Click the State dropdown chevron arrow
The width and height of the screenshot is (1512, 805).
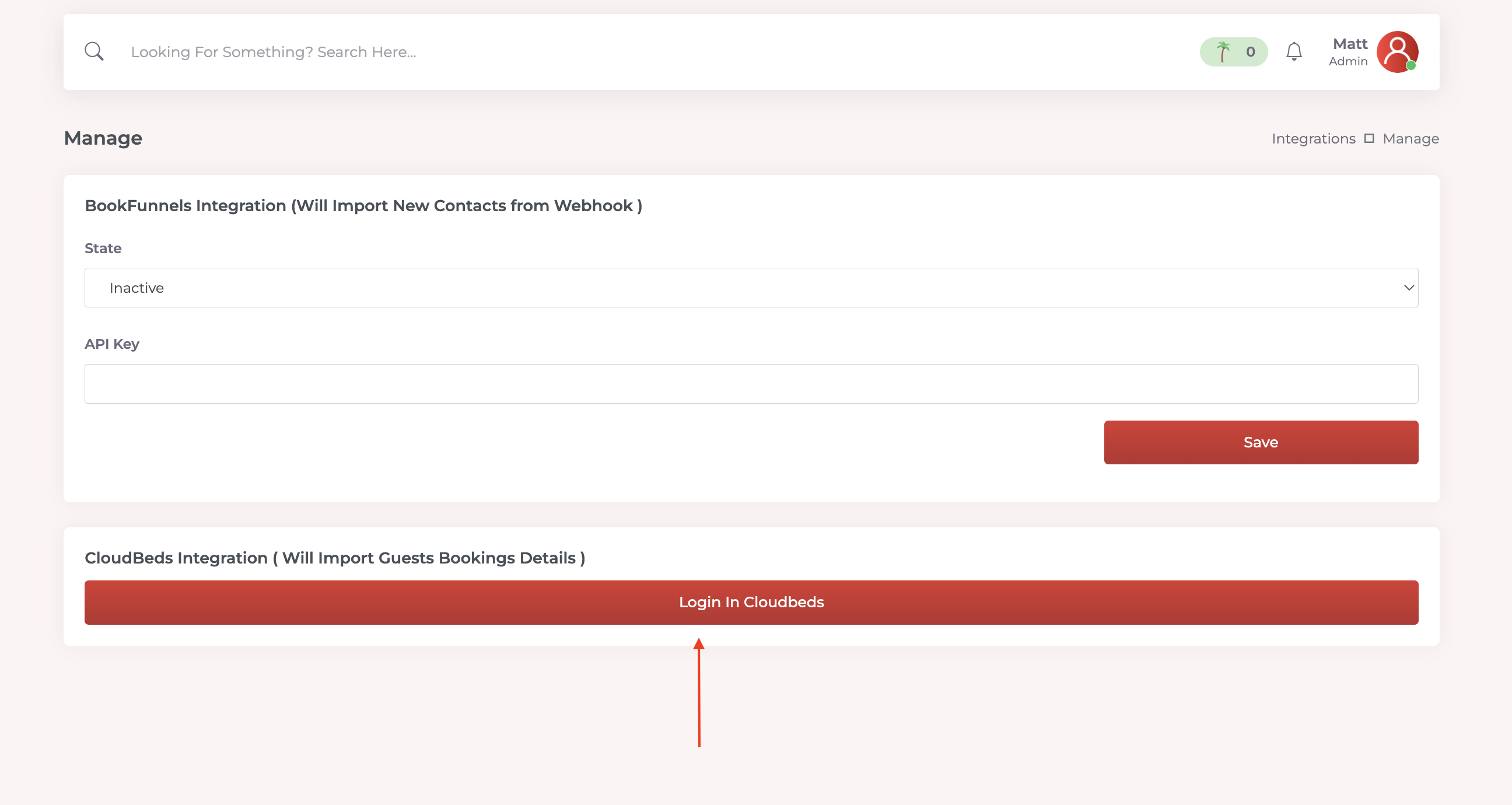[x=1409, y=288]
